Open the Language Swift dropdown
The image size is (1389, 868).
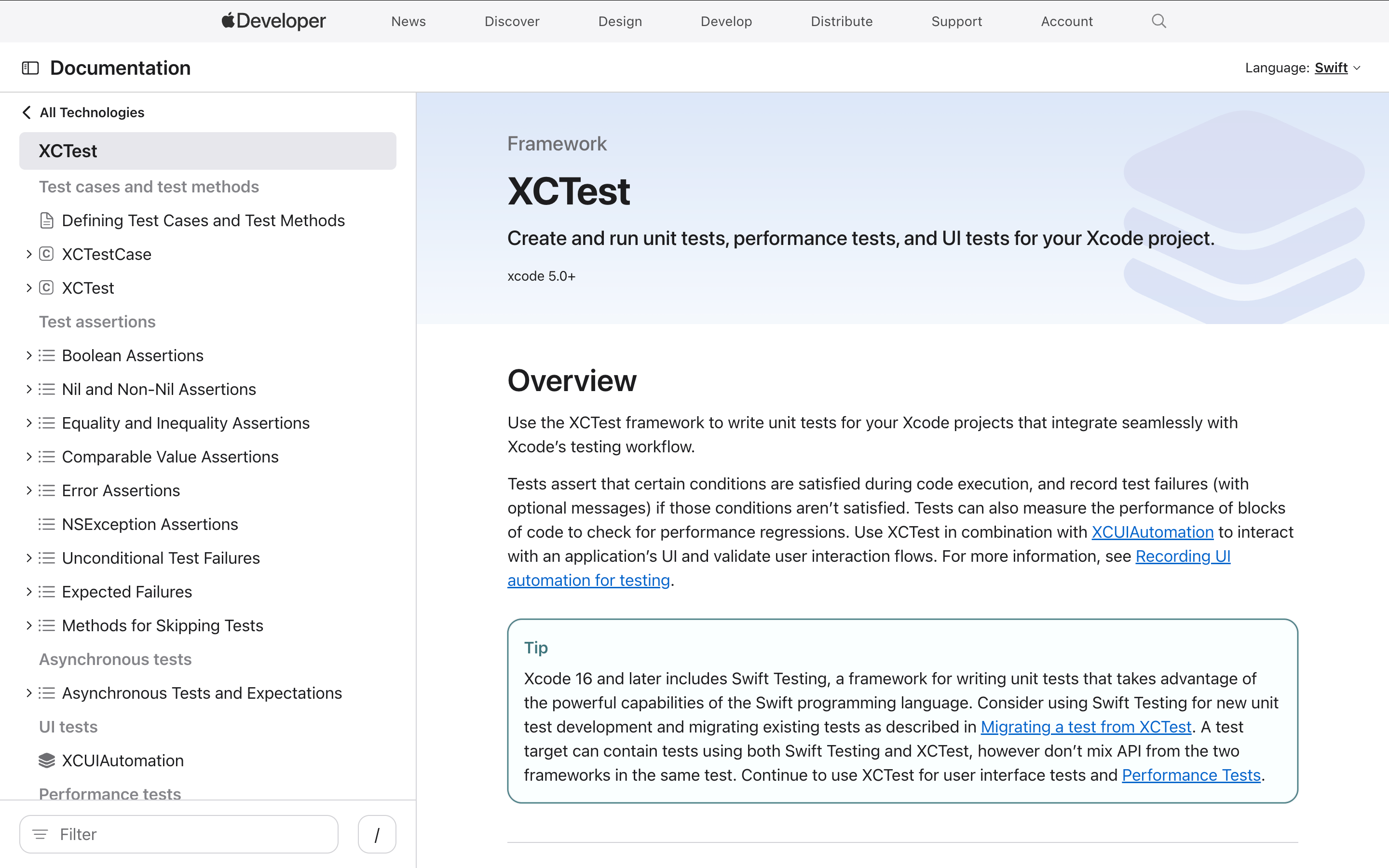1337,68
